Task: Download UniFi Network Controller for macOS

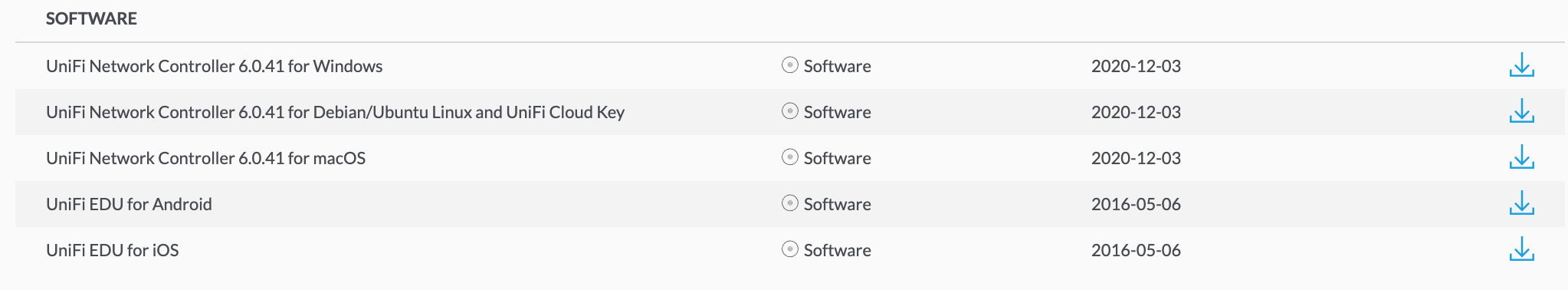Action: (x=1521, y=158)
